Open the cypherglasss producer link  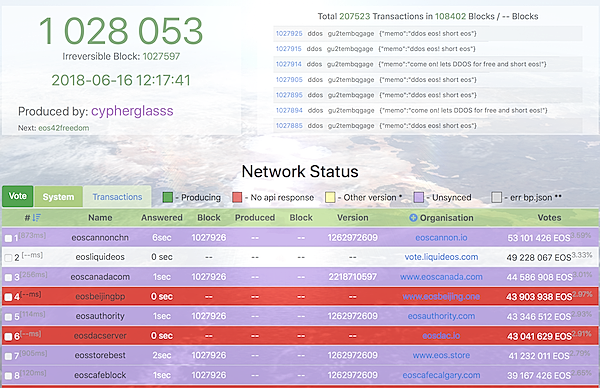point(132,111)
